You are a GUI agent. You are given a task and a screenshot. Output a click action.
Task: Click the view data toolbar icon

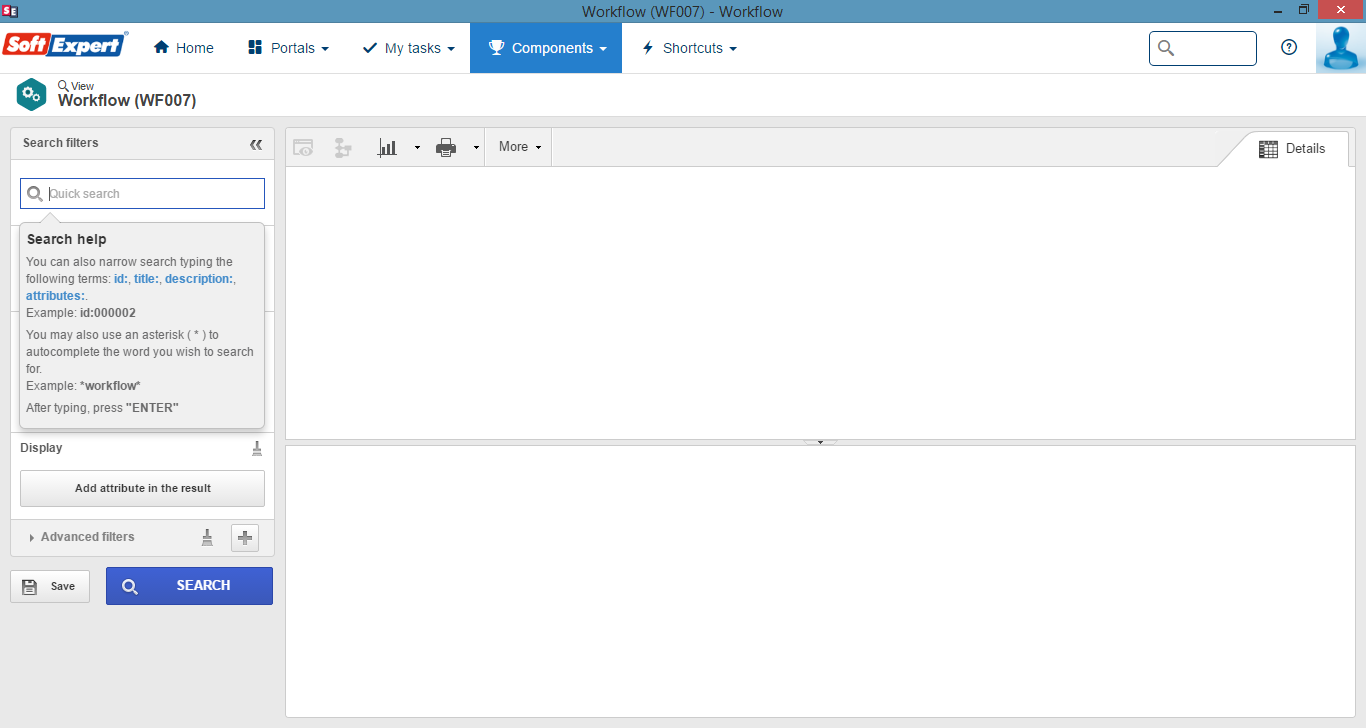[x=303, y=148]
